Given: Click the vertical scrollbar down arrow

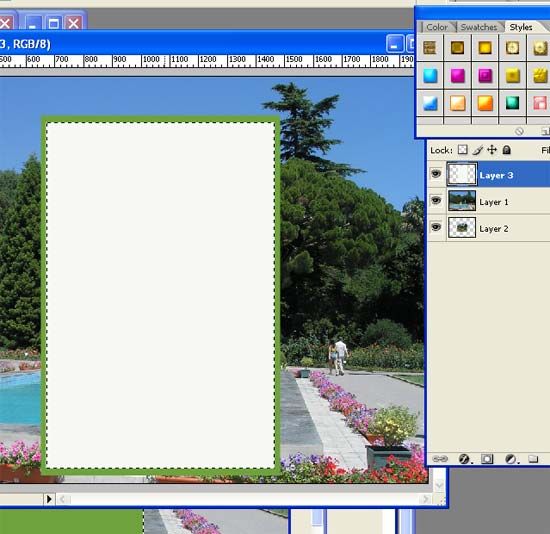Looking at the screenshot, I should [438, 486].
